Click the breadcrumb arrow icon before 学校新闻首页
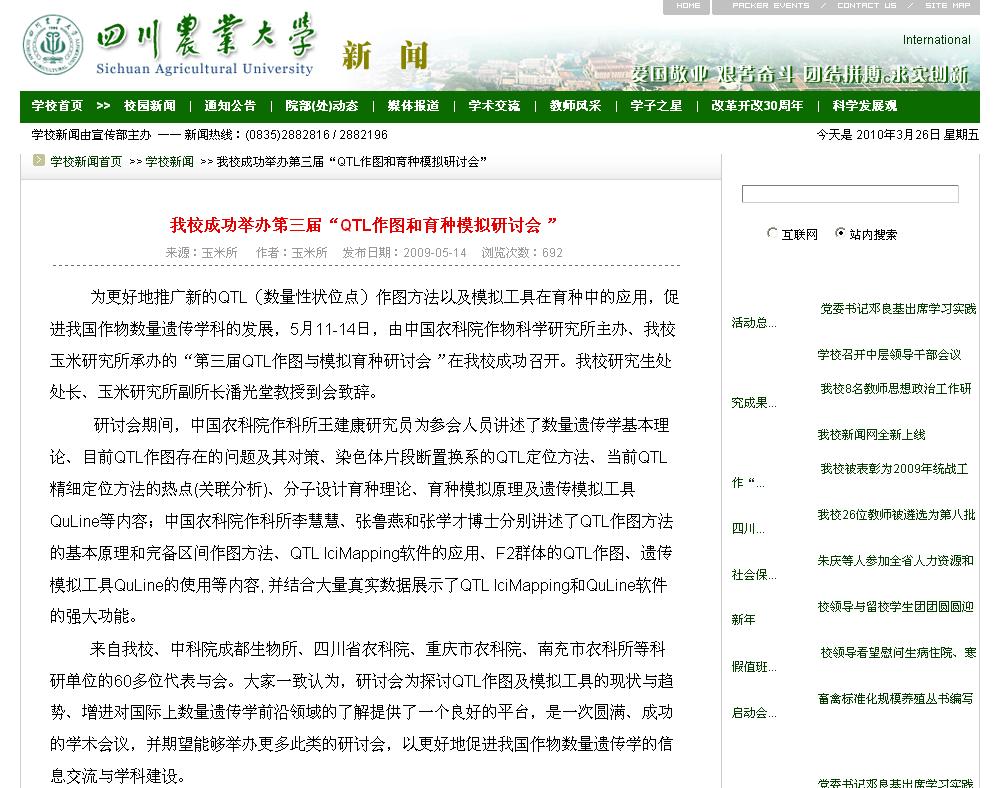Viewport: 995px width, 788px height. pos(39,161)
